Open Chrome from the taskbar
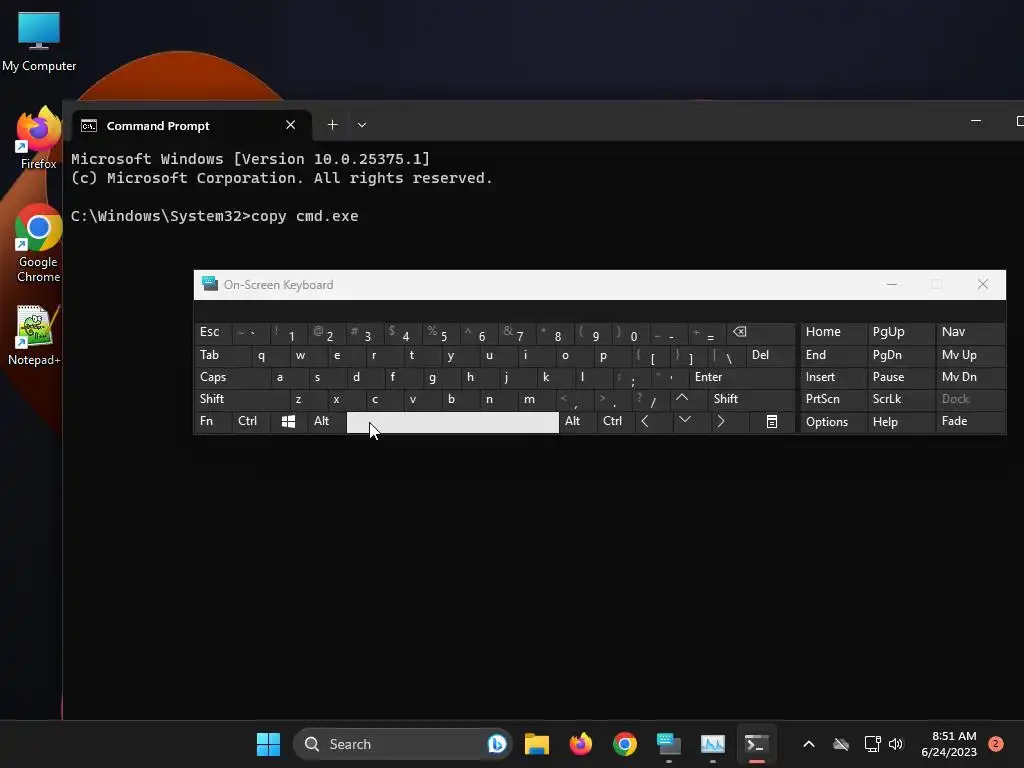This screenshot has width=1024, height=768. (624, 744)
